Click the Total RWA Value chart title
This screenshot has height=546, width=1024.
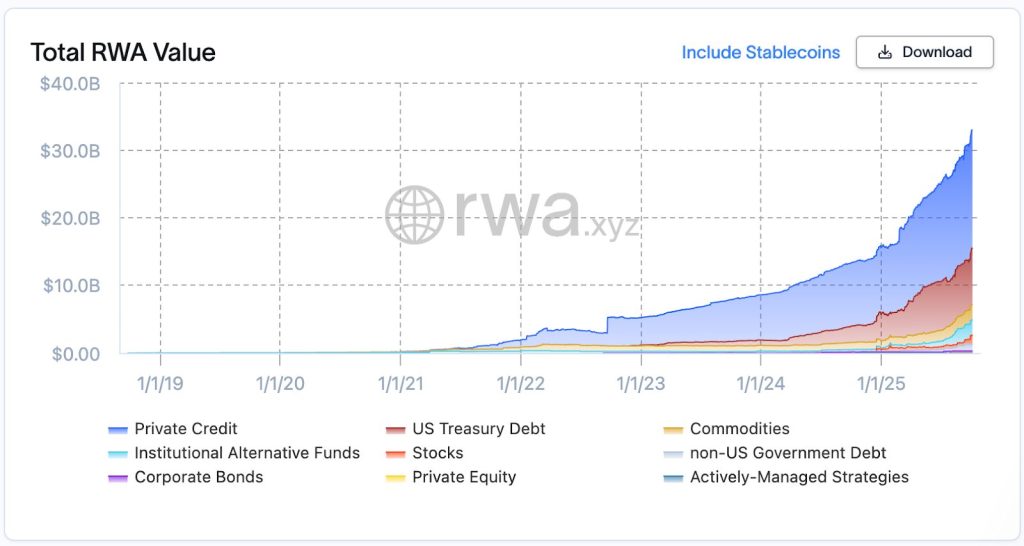point(123,52)
